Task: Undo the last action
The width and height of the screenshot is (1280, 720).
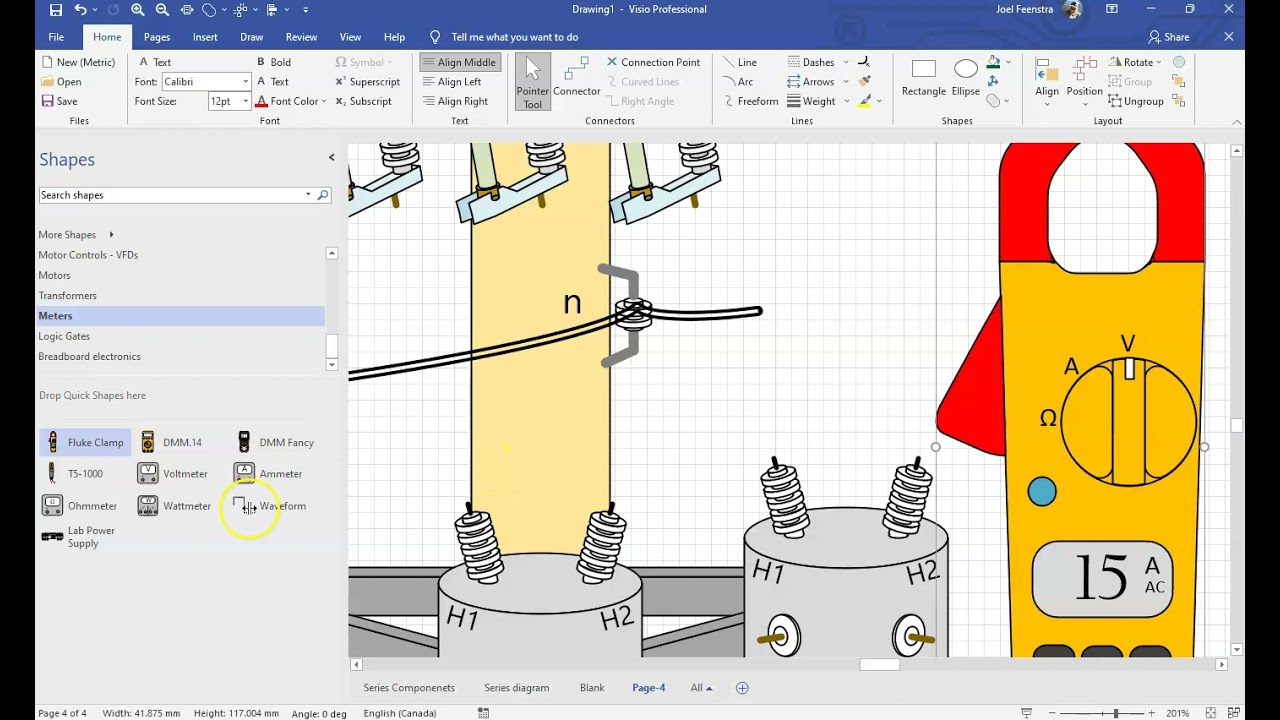Action: point(80,10)
